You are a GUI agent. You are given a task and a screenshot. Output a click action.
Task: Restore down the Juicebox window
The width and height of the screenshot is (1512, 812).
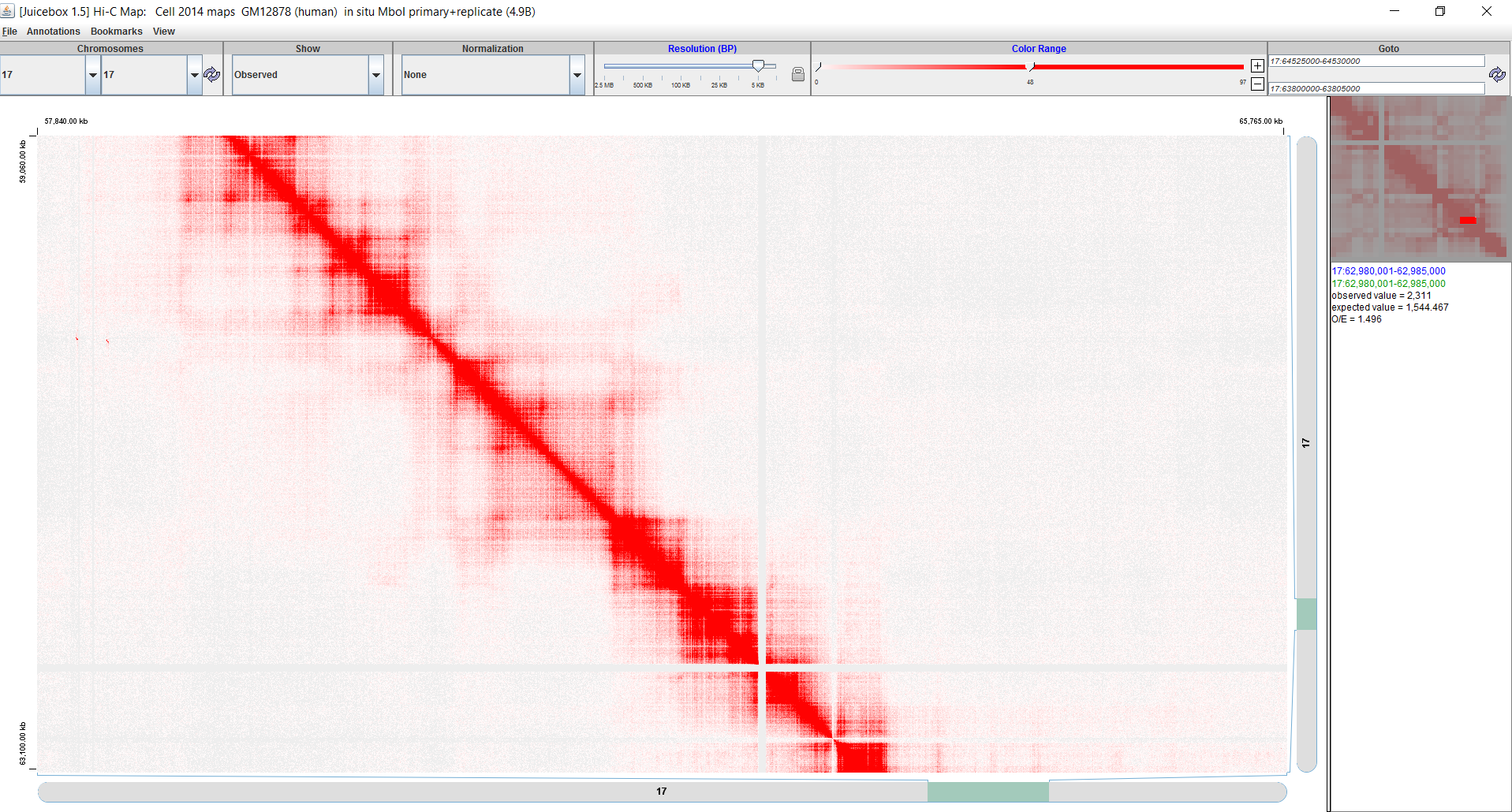[1439, 11]
